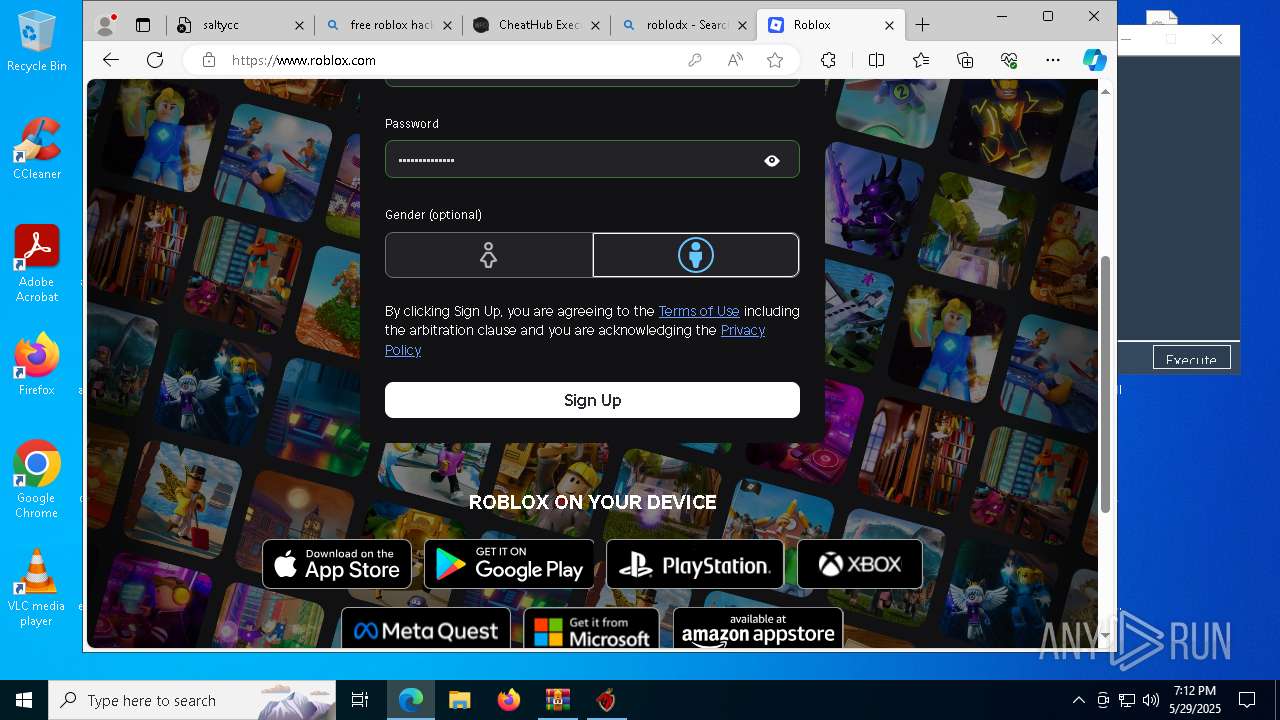Select the male gender option
Image resolution: width=1280 pixels, height=720 pixels.
(x=696, y=255)
